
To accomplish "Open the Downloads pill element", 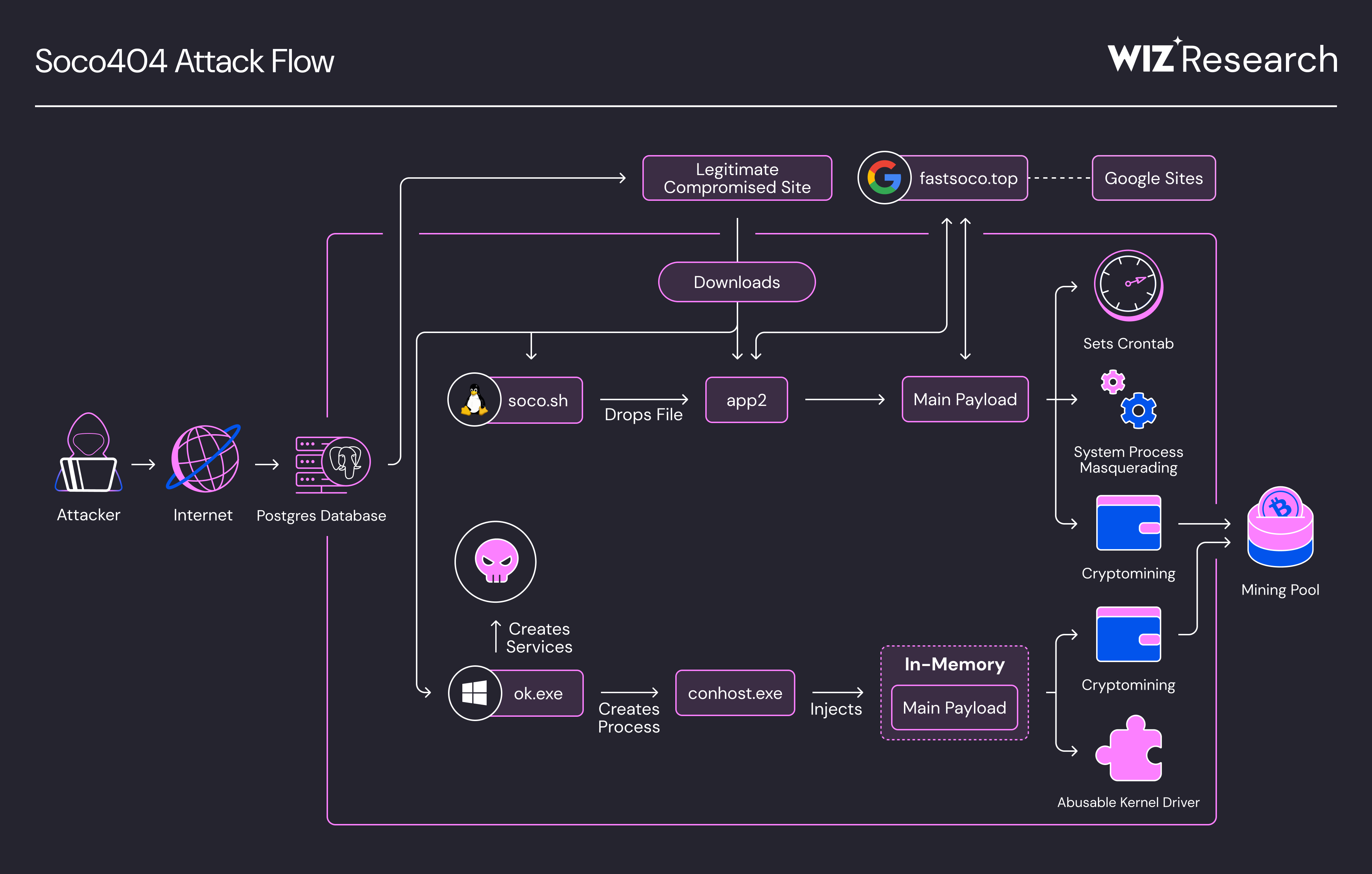I will click(x=737, y=282).
